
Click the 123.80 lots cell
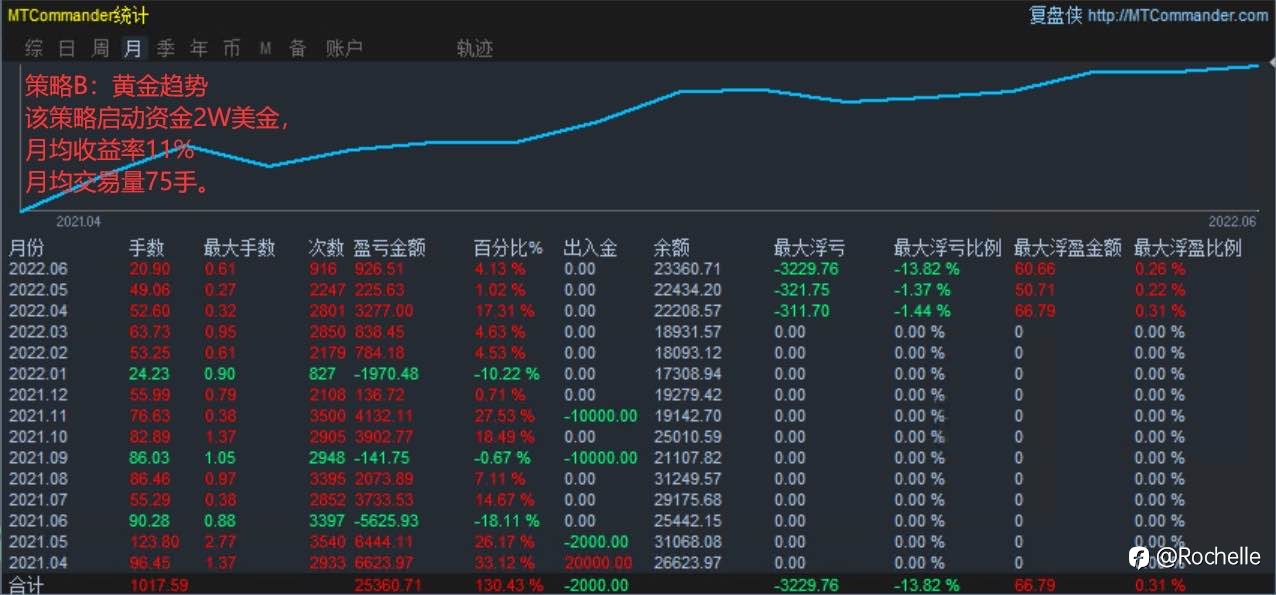tap(153, 542)
